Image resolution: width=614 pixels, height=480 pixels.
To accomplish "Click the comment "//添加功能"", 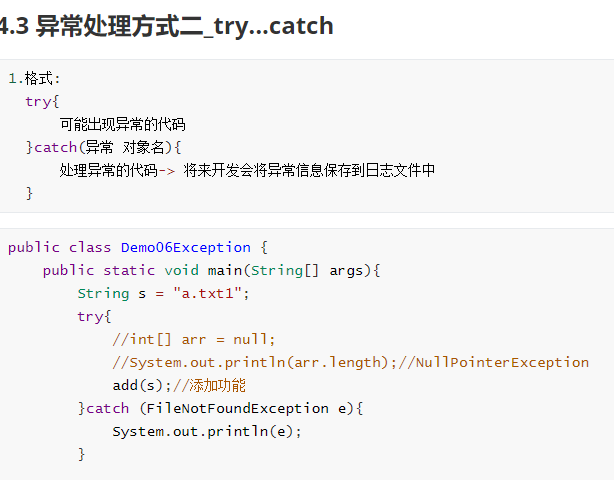I will pyautogui.click(x=209, y=386).
